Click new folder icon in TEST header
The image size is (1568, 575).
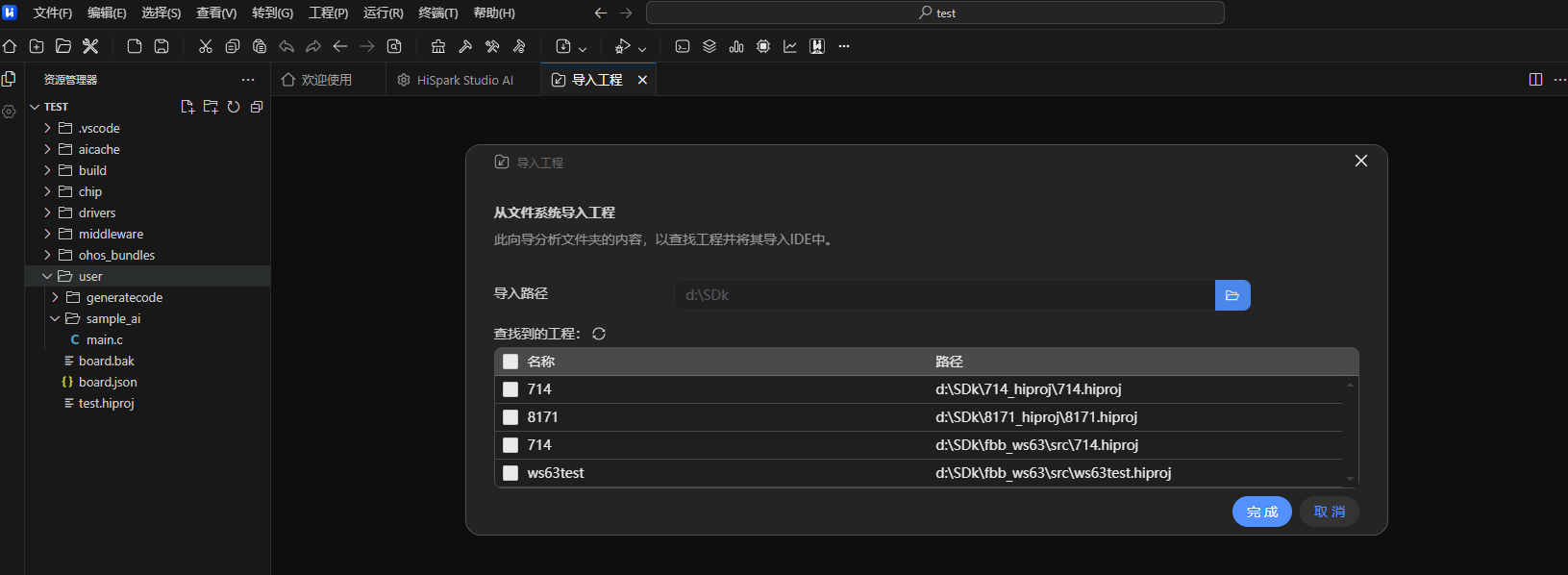pyautogui.click(x=211, y=107)
